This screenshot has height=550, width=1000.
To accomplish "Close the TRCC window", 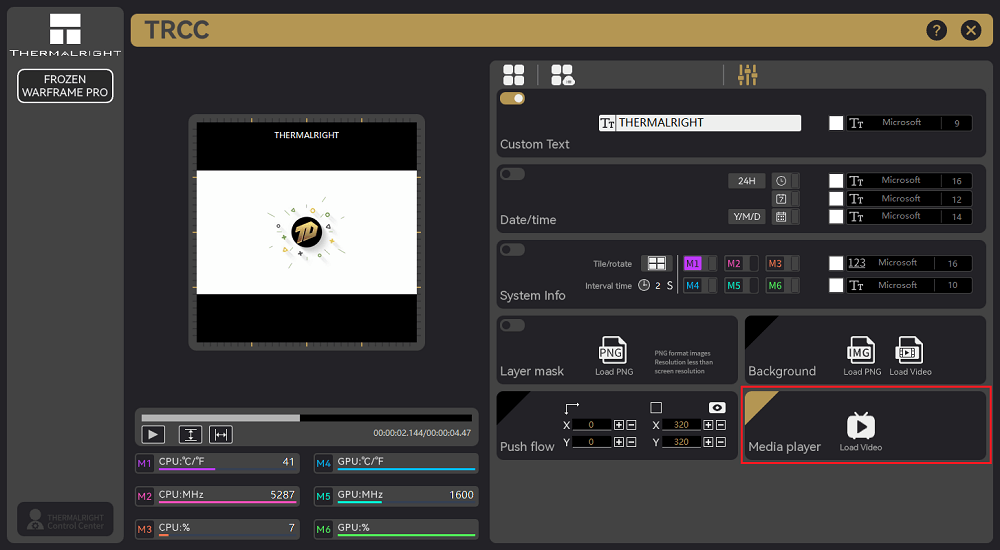I will (x=971, y=30).
